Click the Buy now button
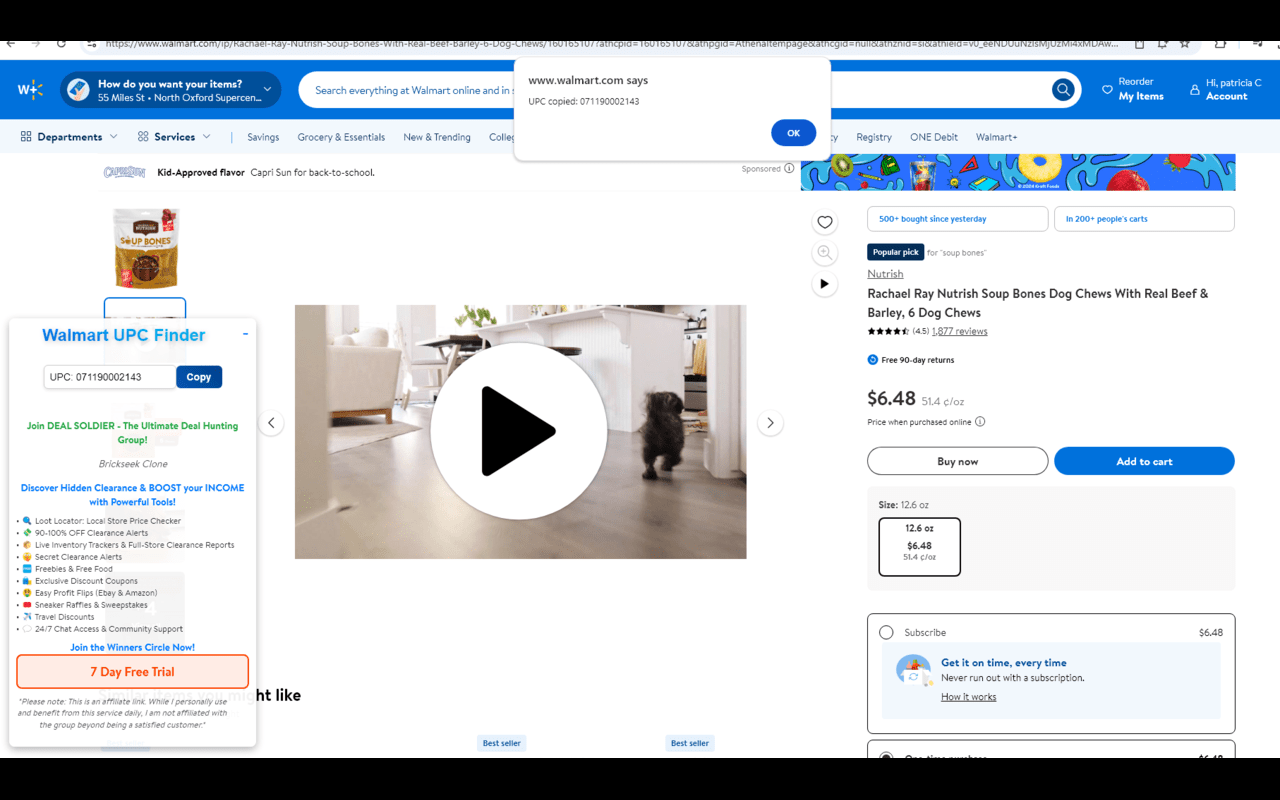Viewport: 1280px width, 800px height. point(957,461)
